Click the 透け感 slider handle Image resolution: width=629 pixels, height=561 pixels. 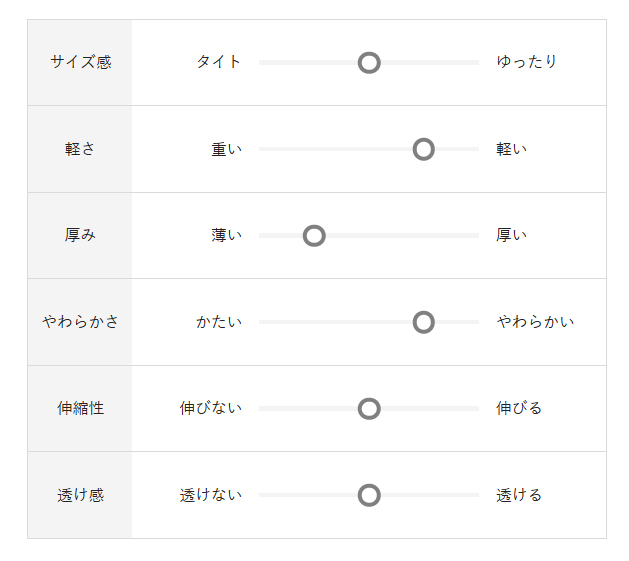[x=369, y=495]
